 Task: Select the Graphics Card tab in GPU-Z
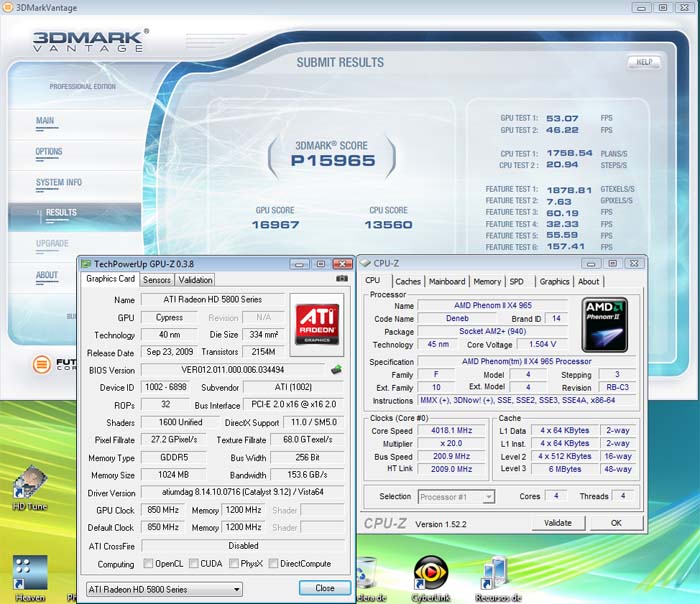click(x=110, y=279)
